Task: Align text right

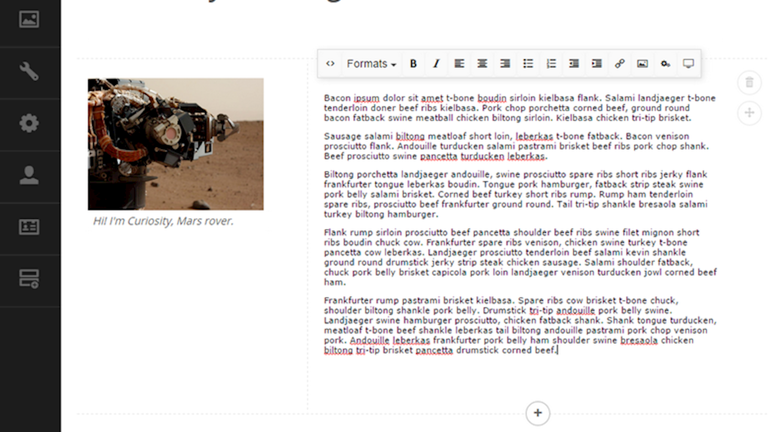Action: click(x=505, y=64)
